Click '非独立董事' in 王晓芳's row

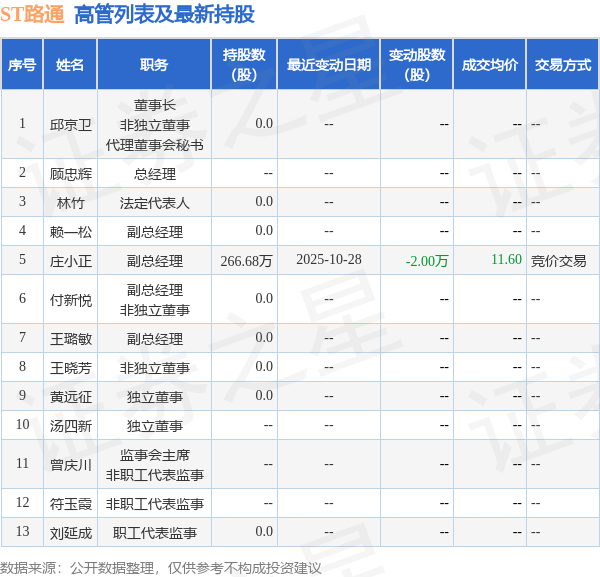155,368
